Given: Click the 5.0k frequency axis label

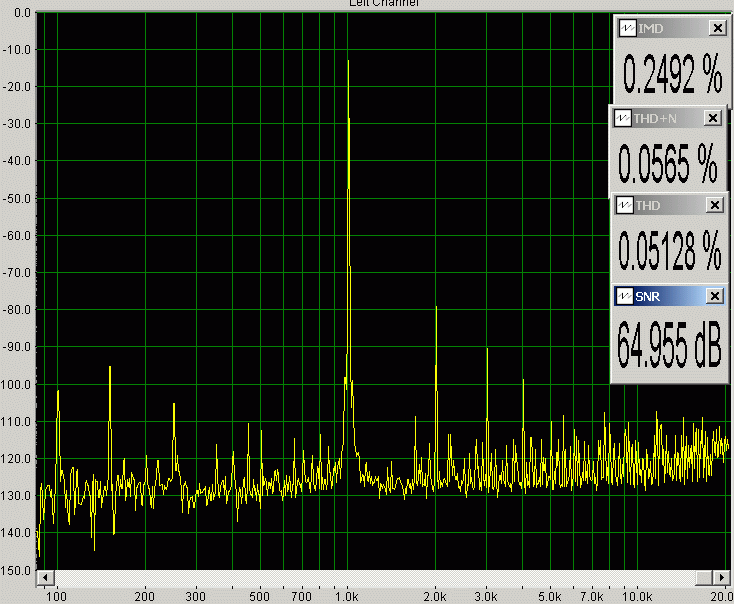Looking at the screenshot, I should coord(550,597).
